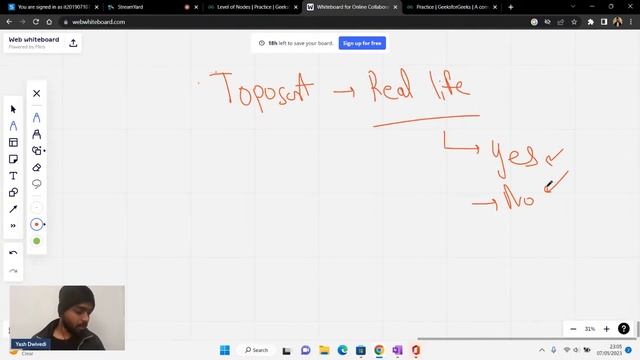
Task: Pick the orange-red color swatch
Action: (36, 224)
